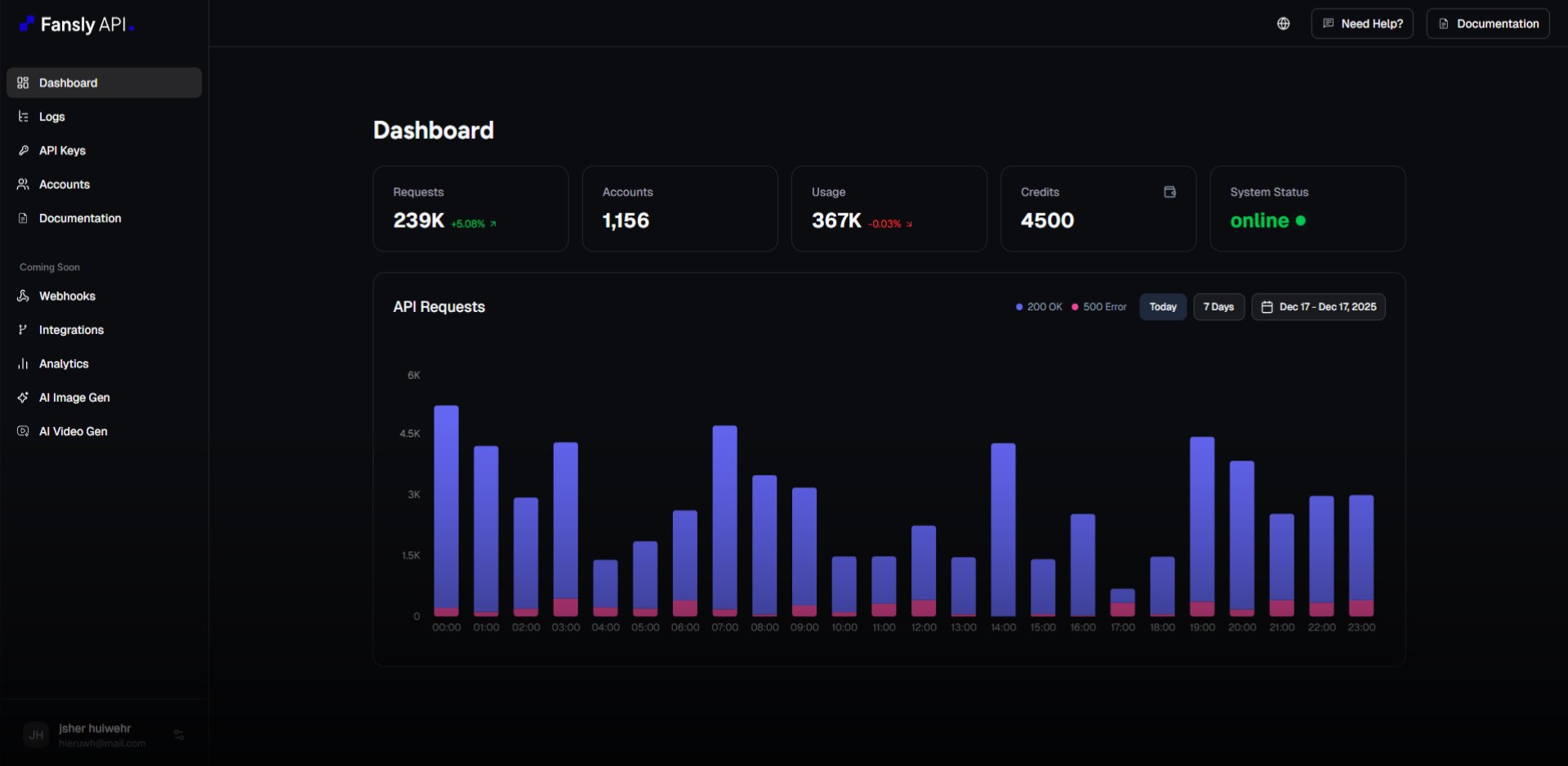Select the API Keys sidebar item

tap(62, 150)
